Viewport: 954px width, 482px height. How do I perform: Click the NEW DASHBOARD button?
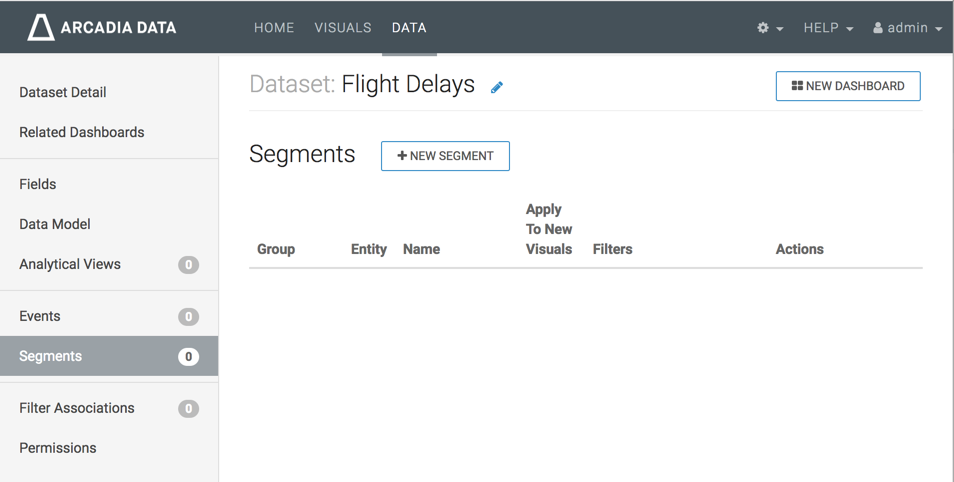point(848,86)
